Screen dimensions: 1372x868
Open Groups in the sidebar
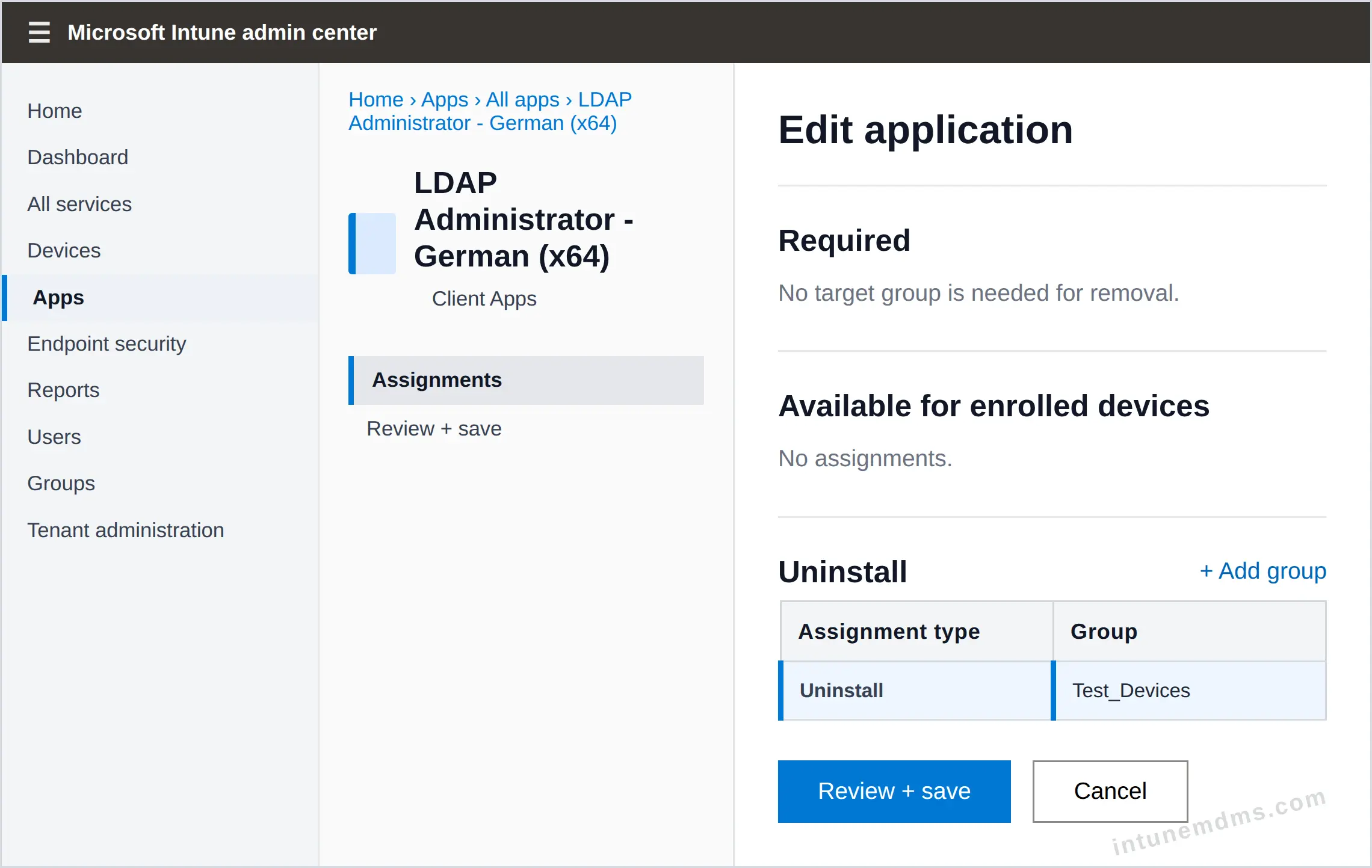(61, 484)
